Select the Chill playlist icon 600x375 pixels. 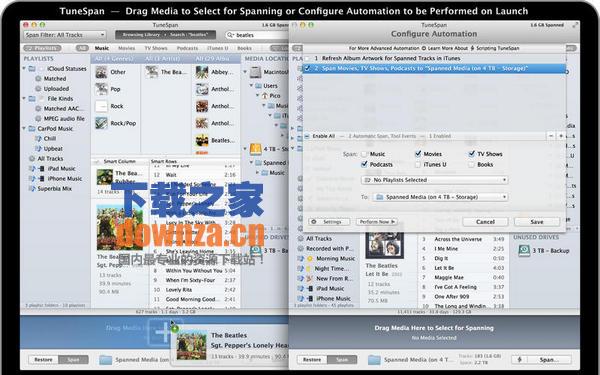click(x=38, y=139)
